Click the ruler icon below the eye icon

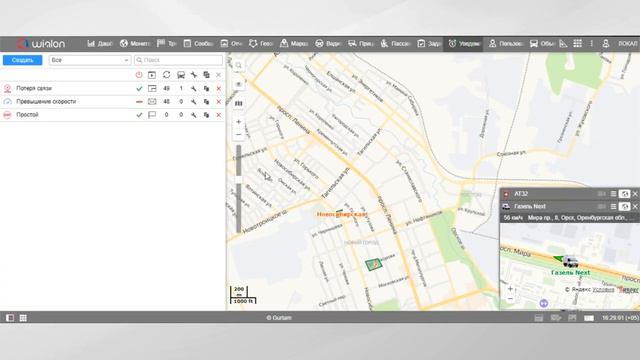click(x=239, y=103)
